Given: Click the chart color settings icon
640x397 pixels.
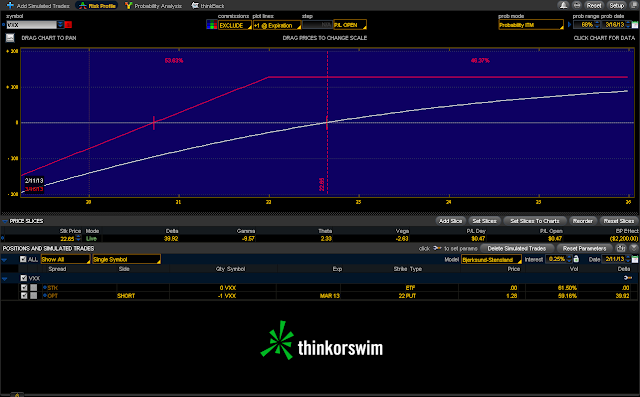Looking at the screenshot, I should [211, 25].
